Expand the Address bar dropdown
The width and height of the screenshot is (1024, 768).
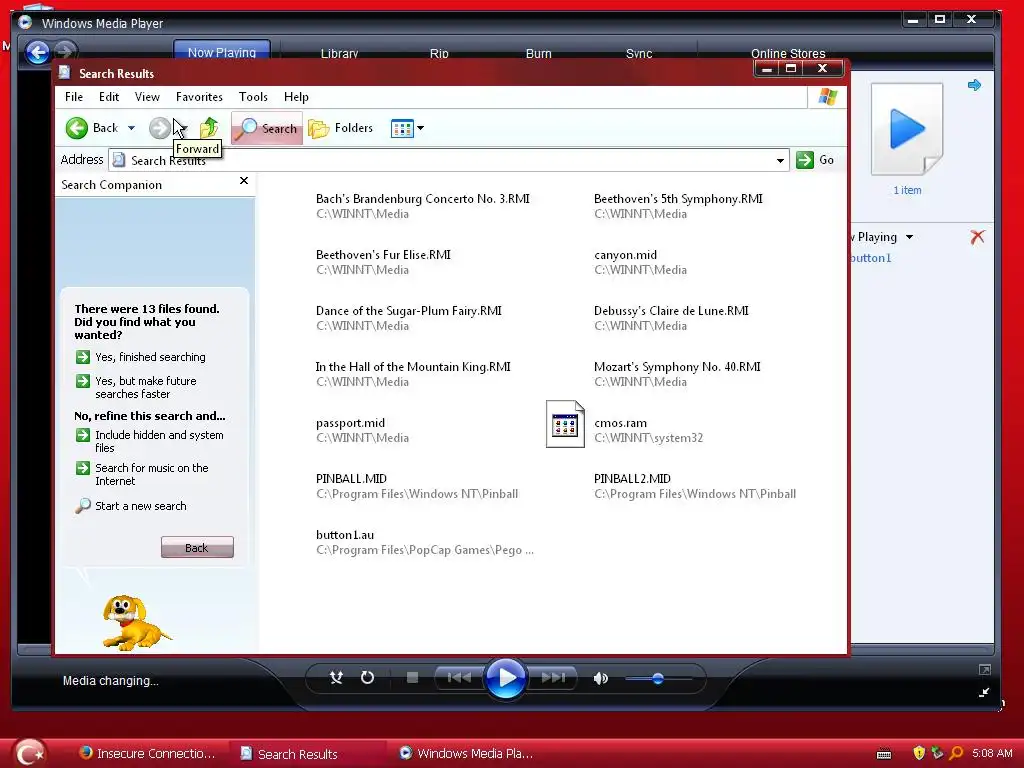pyautogui.click(x=780, y=160)
